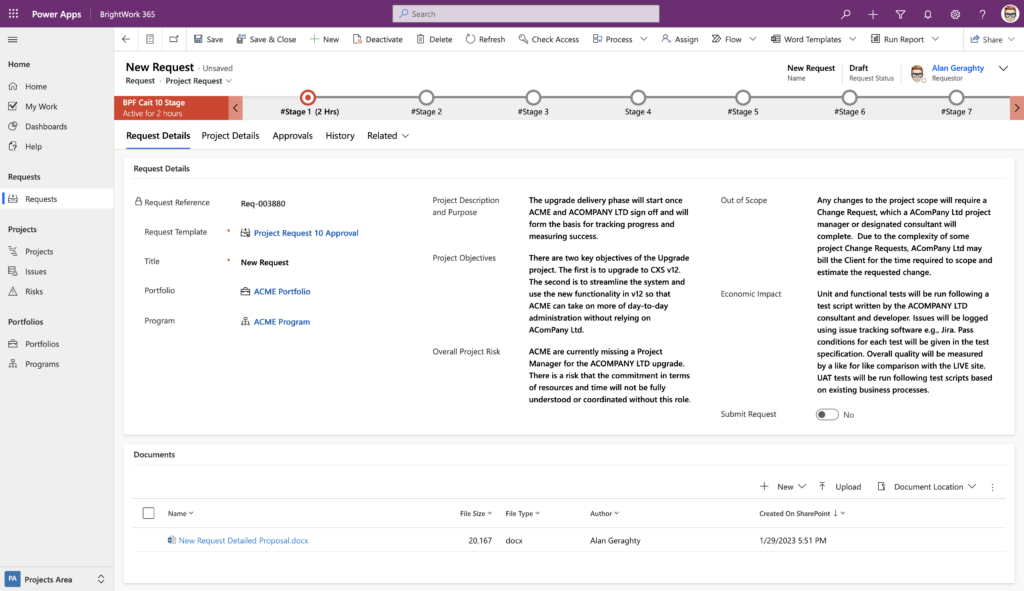This screenshot has width=1024, height=591.
Task: Open the ACME Portfolio link
Action: tap(283, 291)
